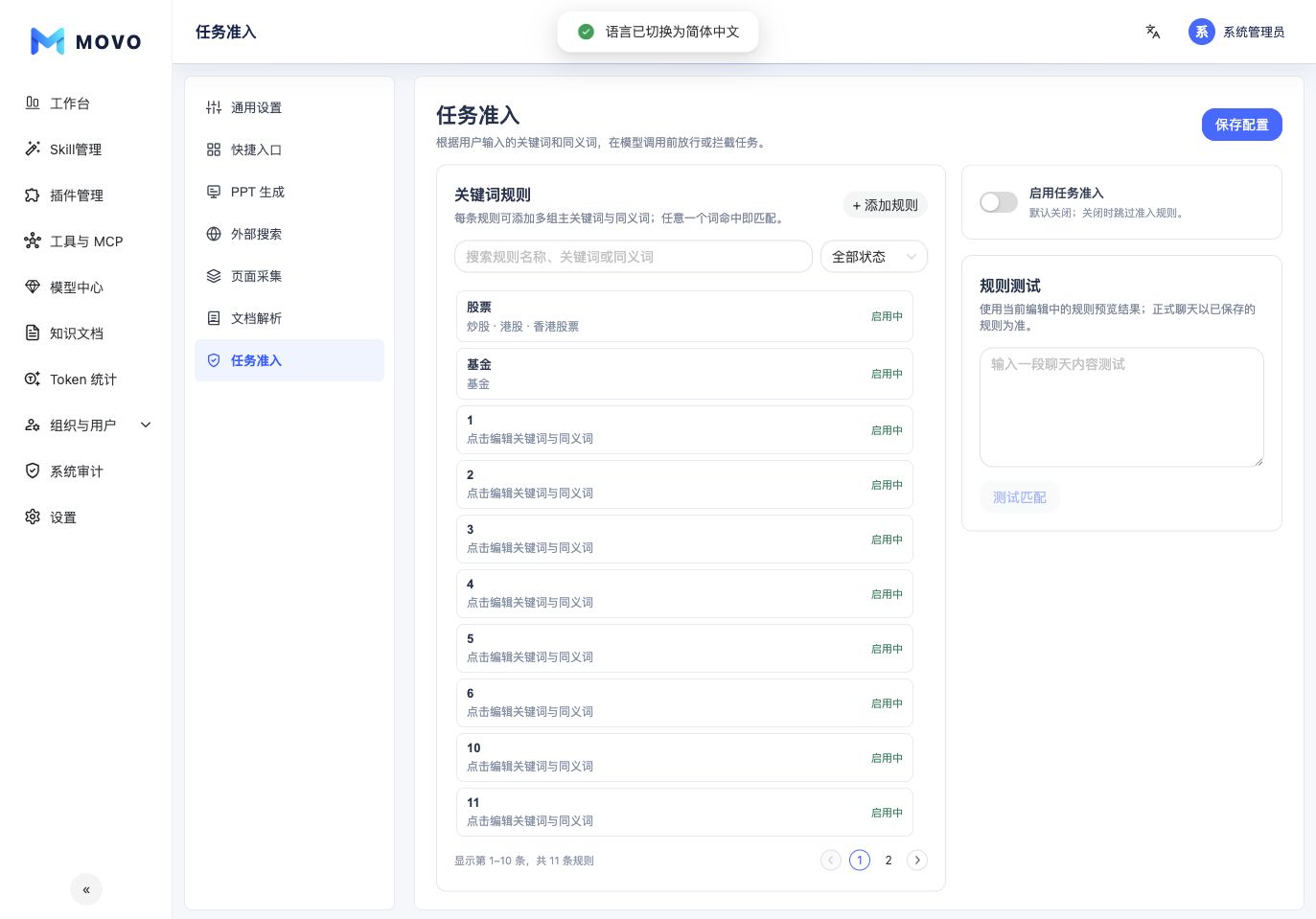Open the rule named 6
The image size is (1316, 919).
(684, 702)
